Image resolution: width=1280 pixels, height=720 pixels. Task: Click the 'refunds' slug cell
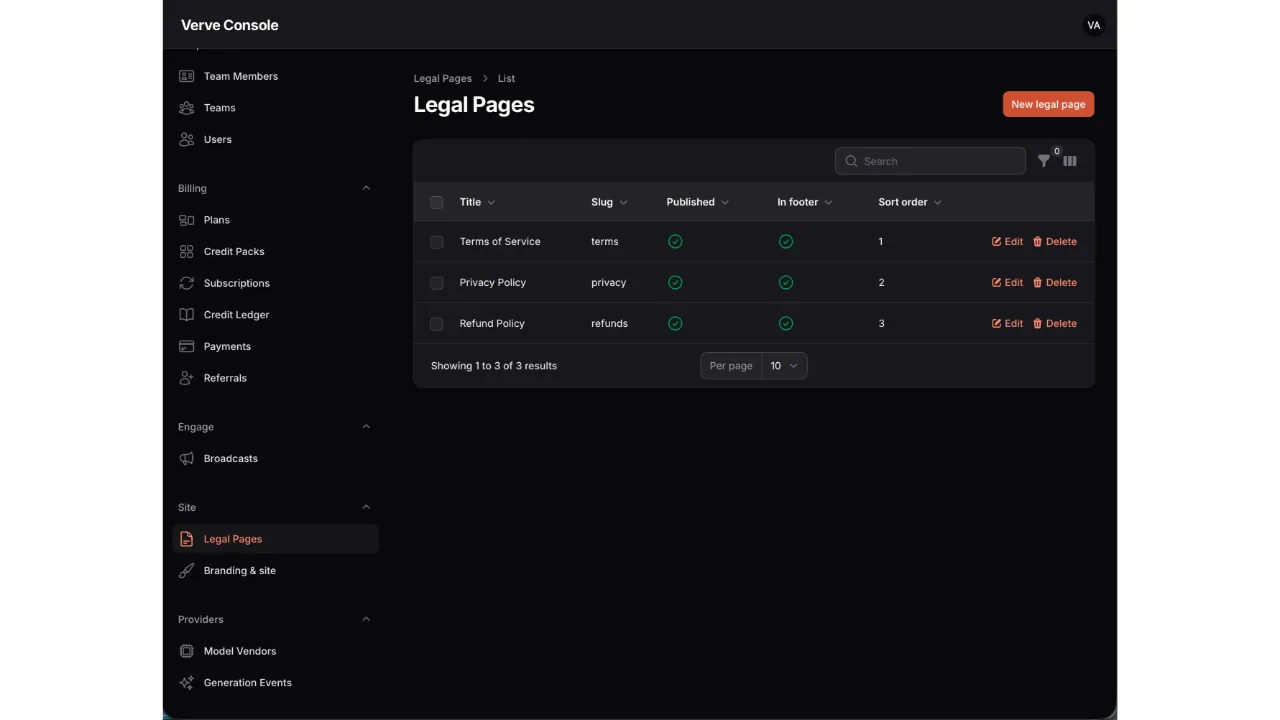(609, 324)
